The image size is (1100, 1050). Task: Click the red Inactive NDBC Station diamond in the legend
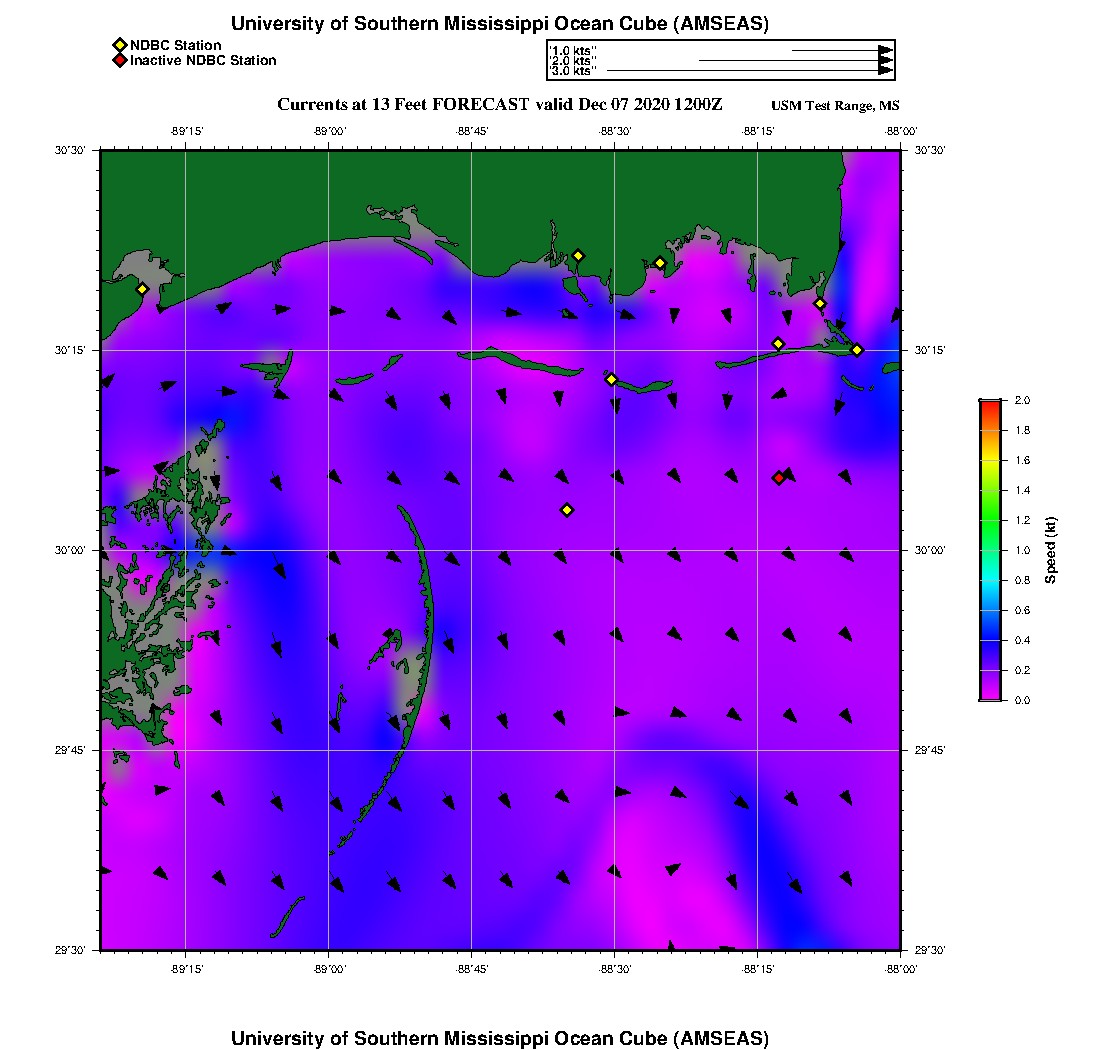(119, 60)
